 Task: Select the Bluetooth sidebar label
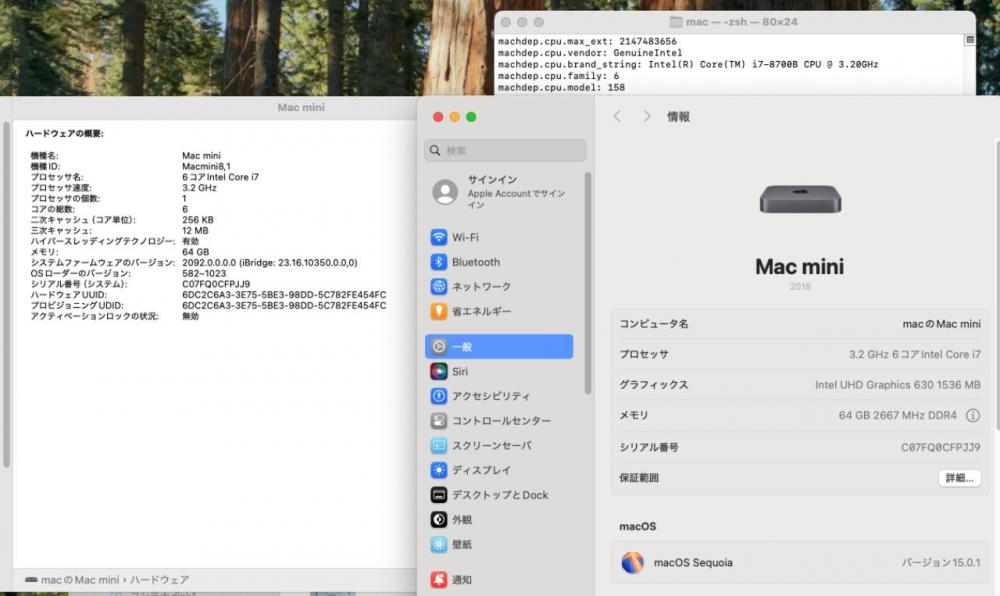click(x=476, y=262)
